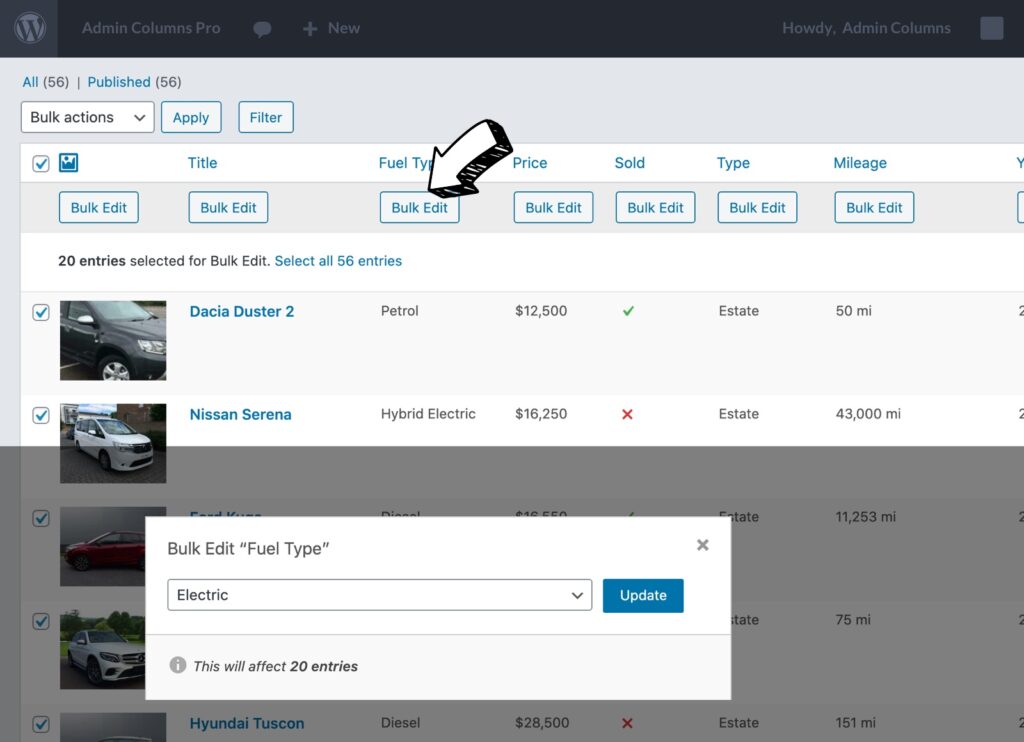Click the red Sold X for Nissan Serena

point(628,414)
